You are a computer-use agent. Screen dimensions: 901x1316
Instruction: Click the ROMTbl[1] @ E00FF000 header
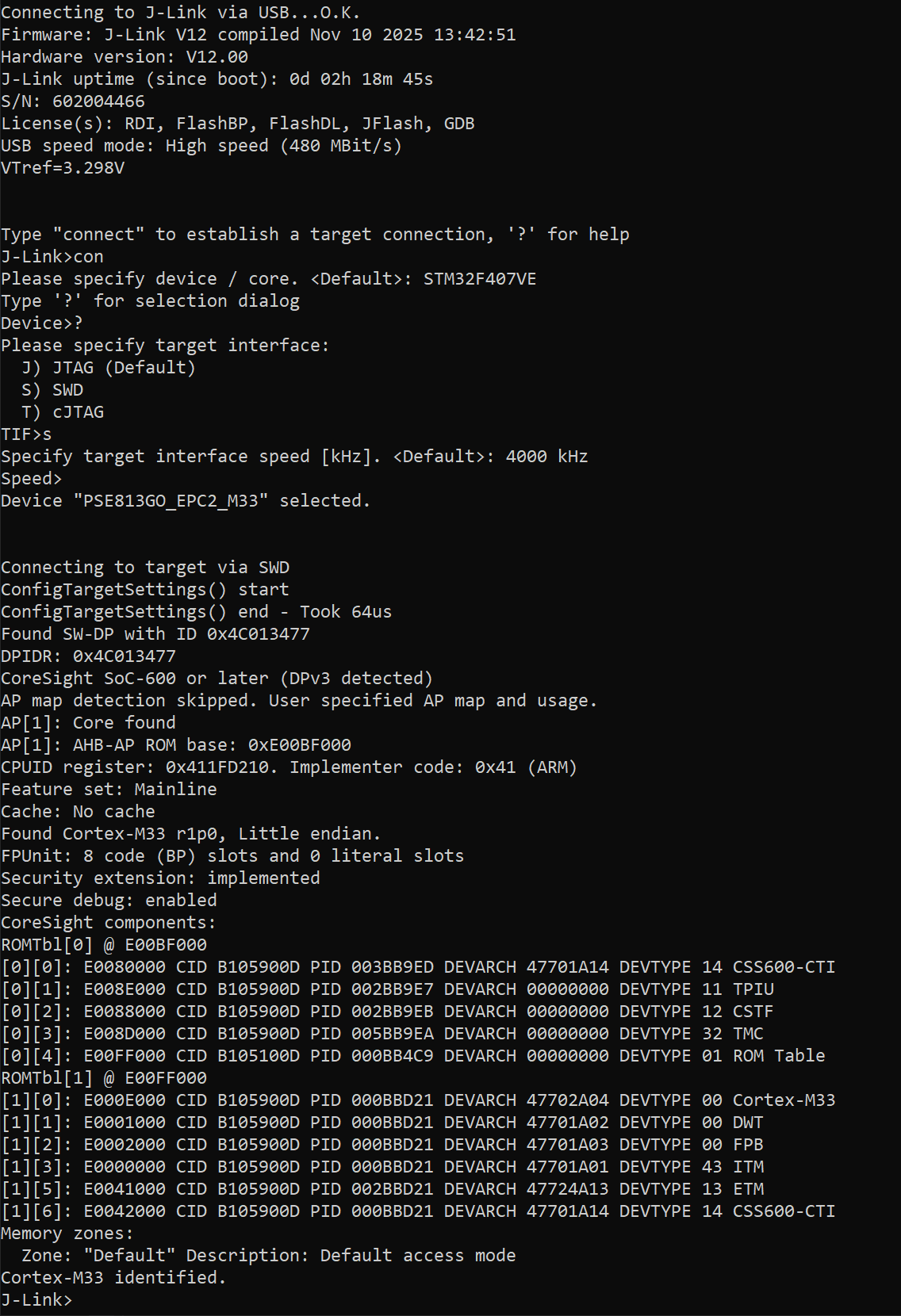pyautogui.click(x=104, y=1077)
